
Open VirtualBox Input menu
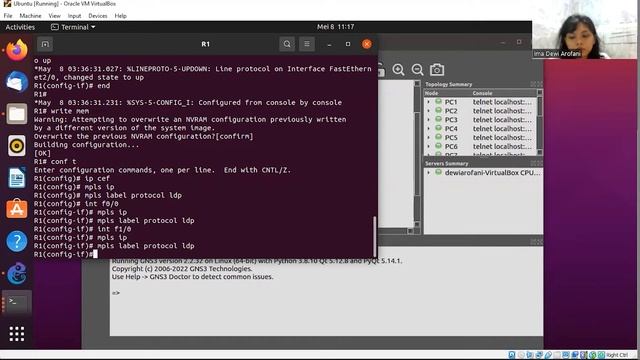pyautogui.click(x=74, y=16)
